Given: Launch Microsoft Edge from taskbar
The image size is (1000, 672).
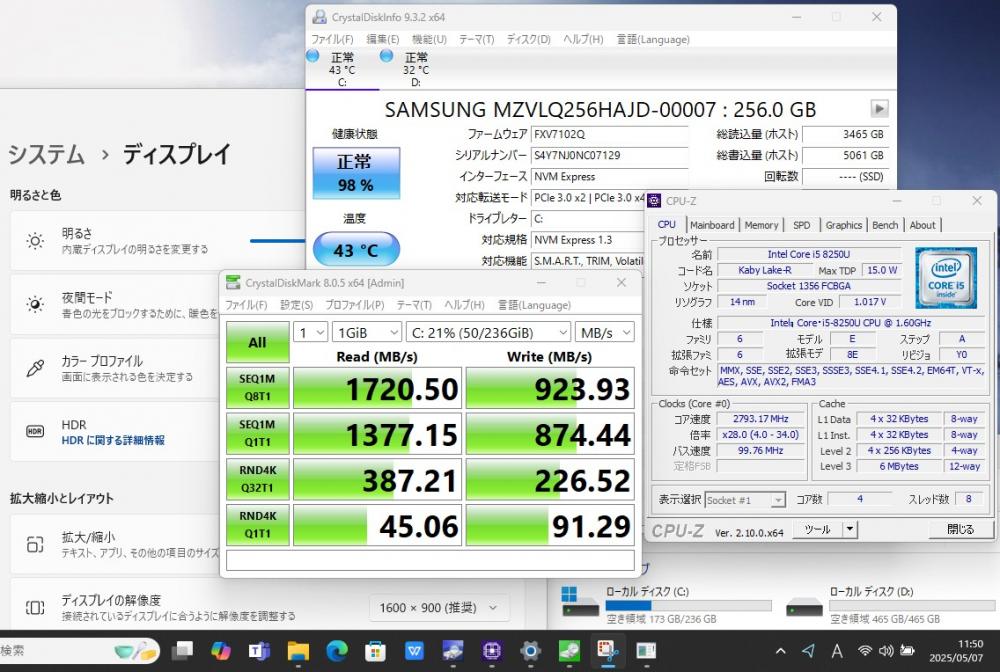Looking at the screenshot, I should click(337, 651).
